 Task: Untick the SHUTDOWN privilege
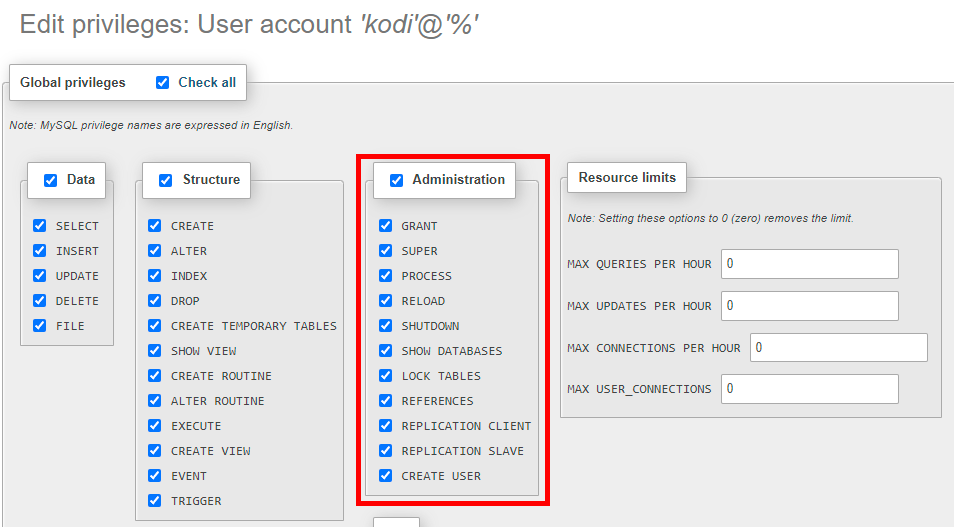[x=386, y=326]
